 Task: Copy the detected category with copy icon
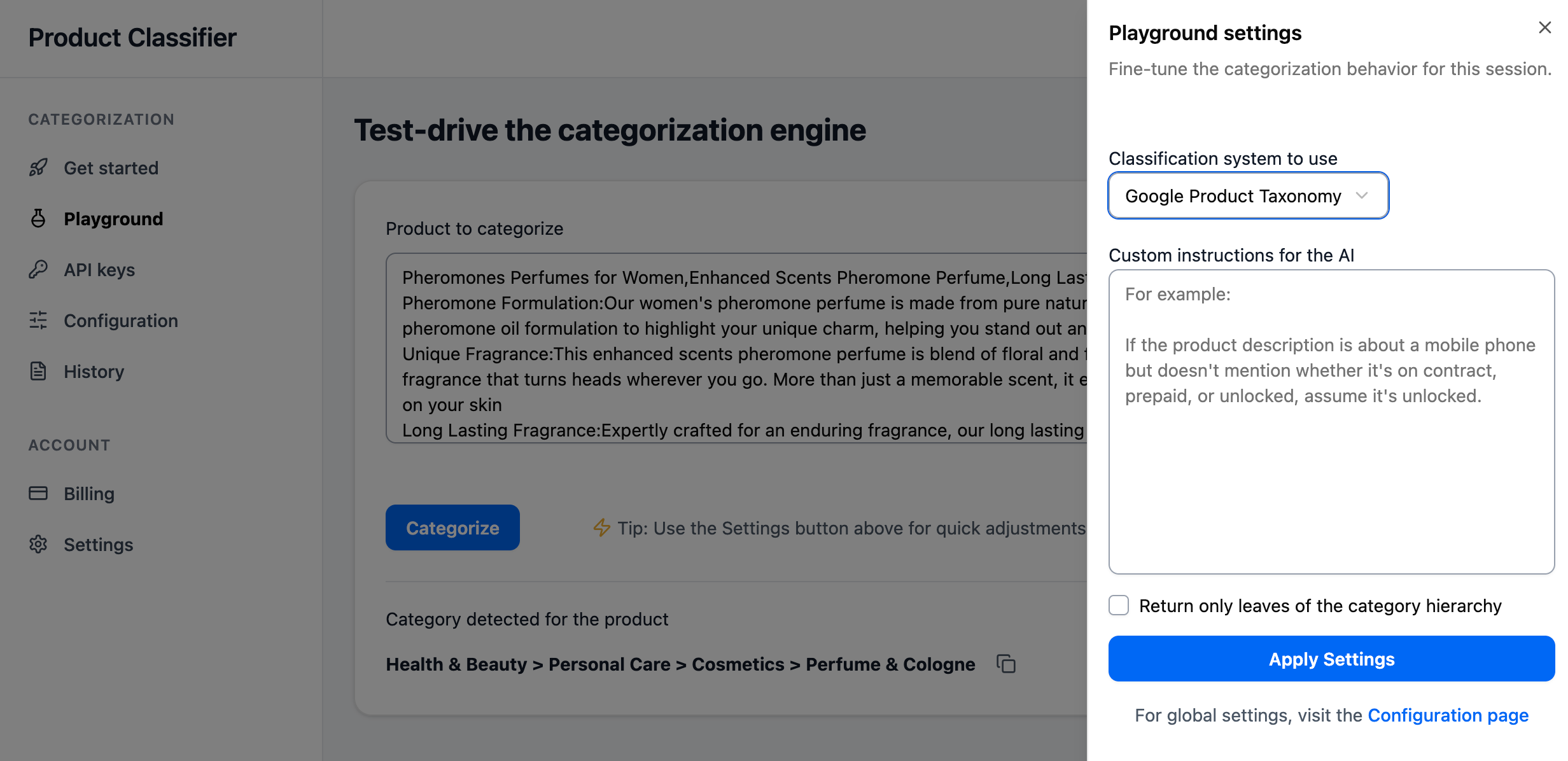[1006, 664]
